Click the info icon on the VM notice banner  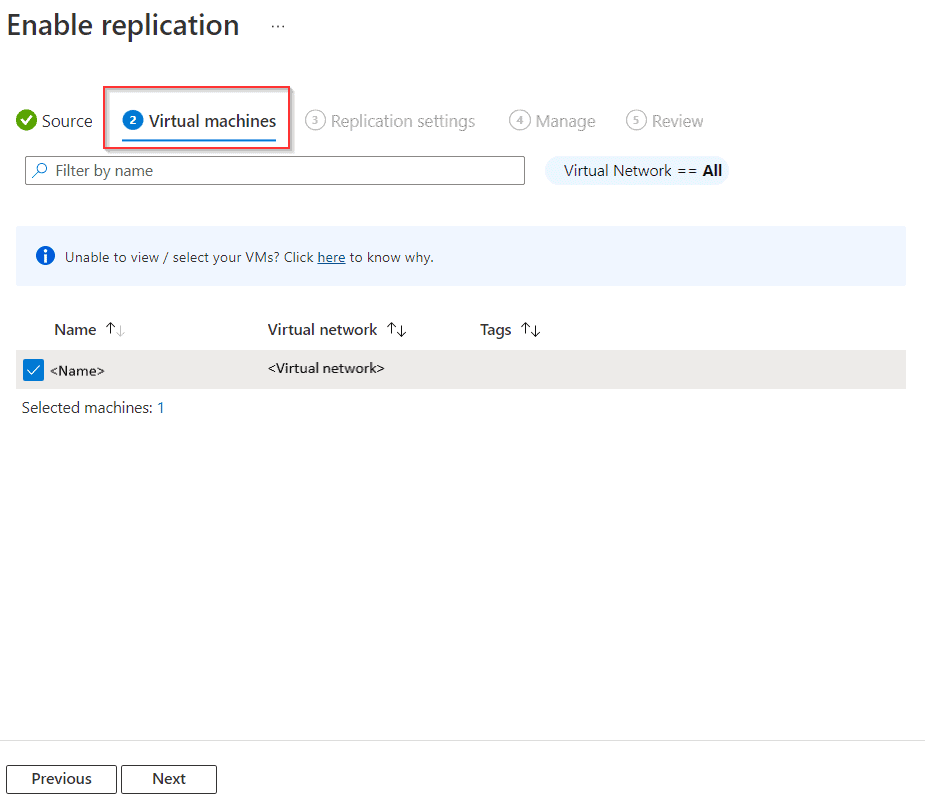pos(44,255)
